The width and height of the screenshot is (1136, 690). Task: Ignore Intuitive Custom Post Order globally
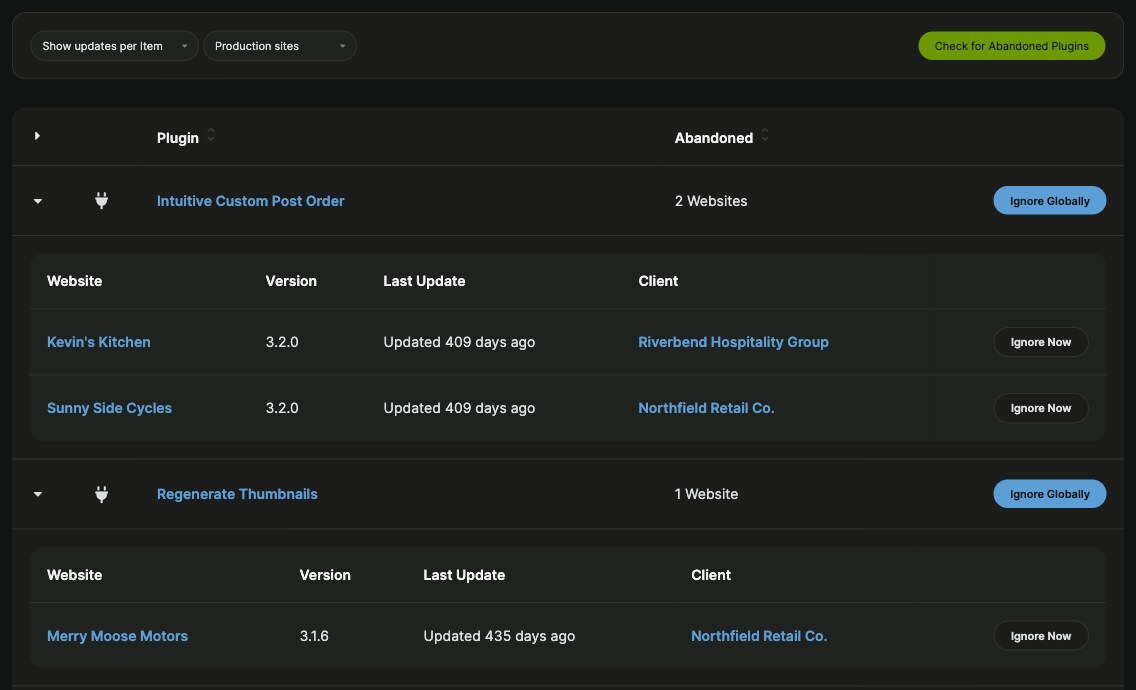pos(1049,201)
